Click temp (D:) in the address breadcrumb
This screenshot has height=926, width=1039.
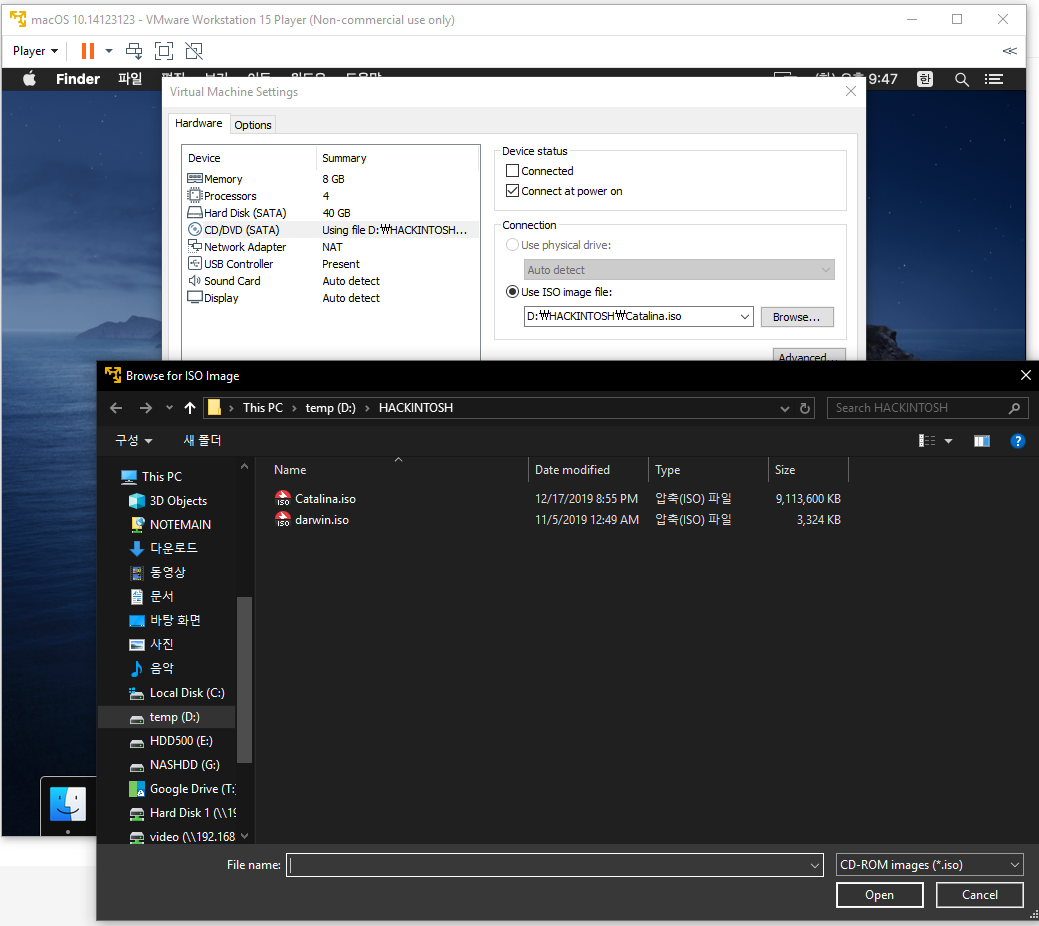tap(330, 408)
